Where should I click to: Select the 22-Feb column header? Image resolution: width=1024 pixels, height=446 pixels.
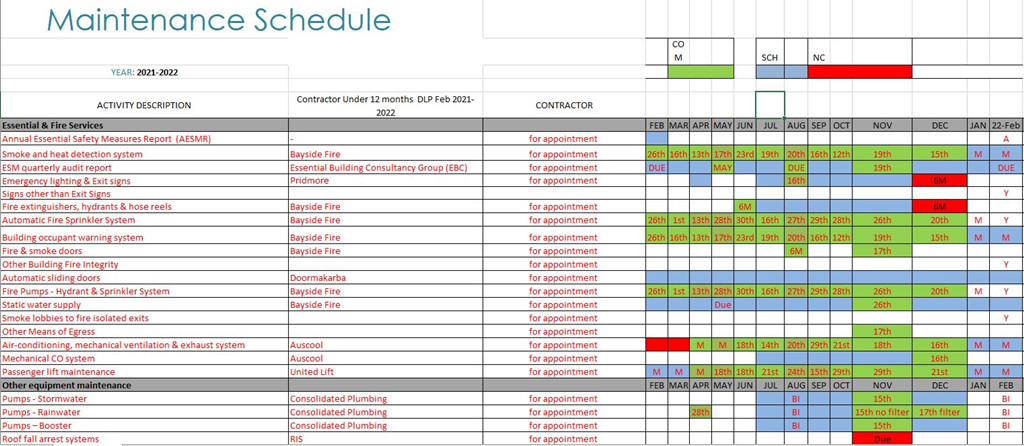point(1006,125)
